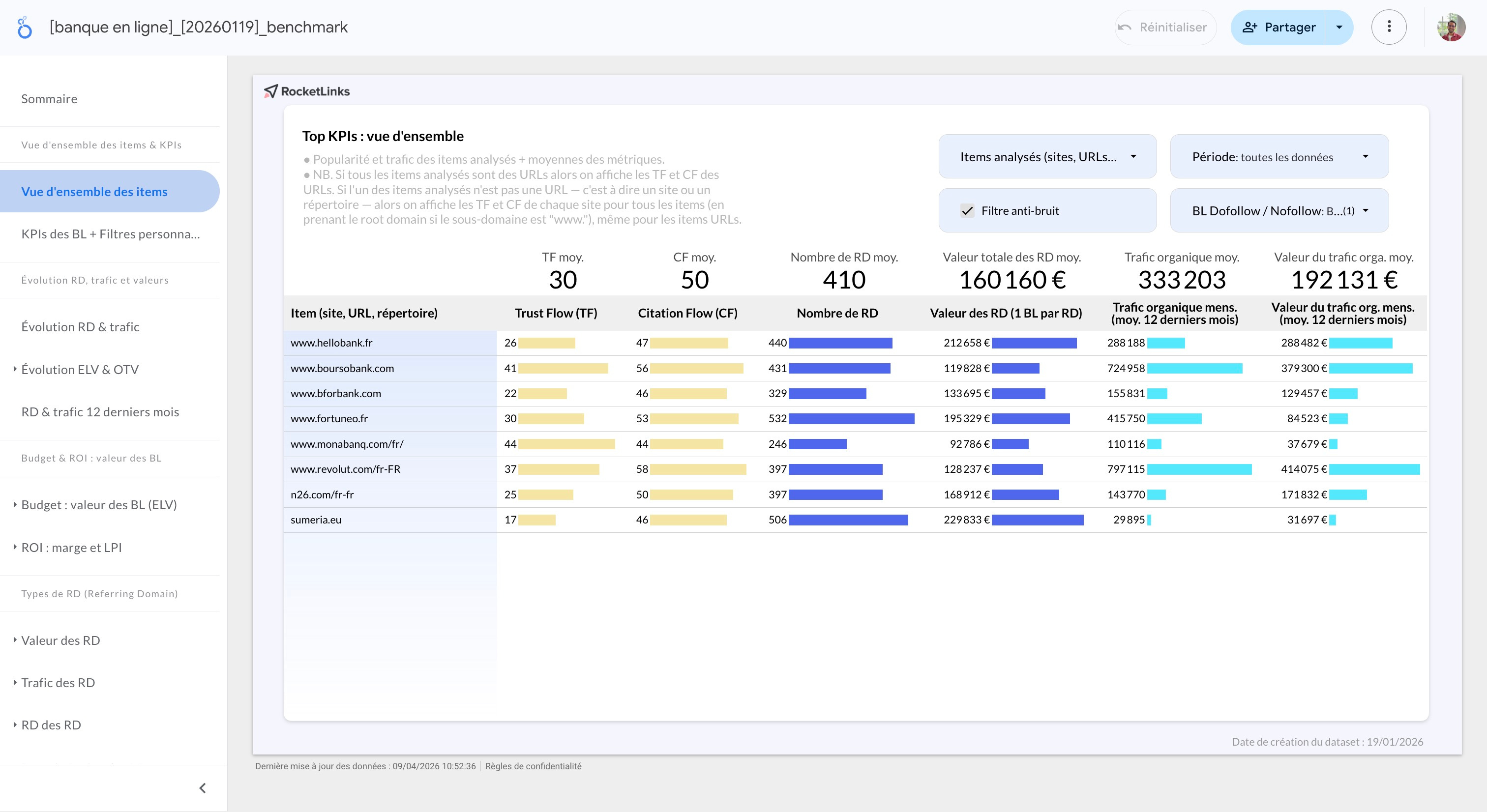Open the Évolution RD & trafic page

[x=80, y=327]
